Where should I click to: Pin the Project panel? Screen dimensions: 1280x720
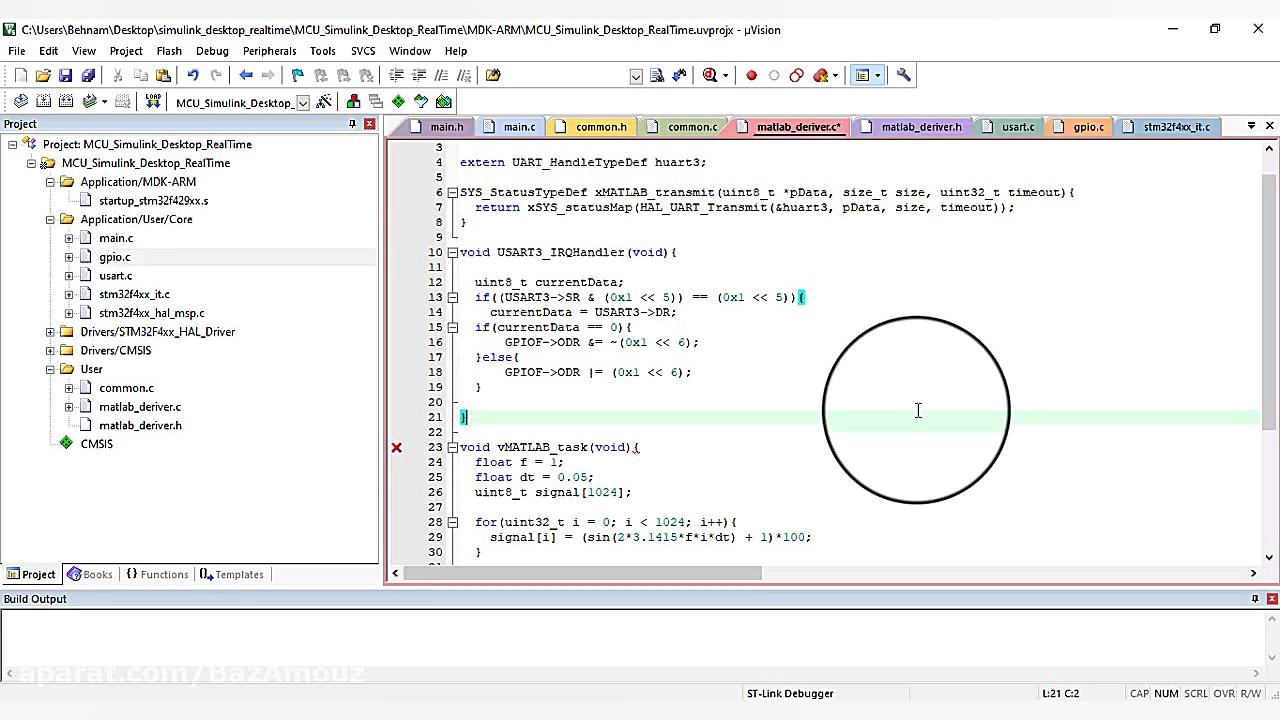click(352, 124)
